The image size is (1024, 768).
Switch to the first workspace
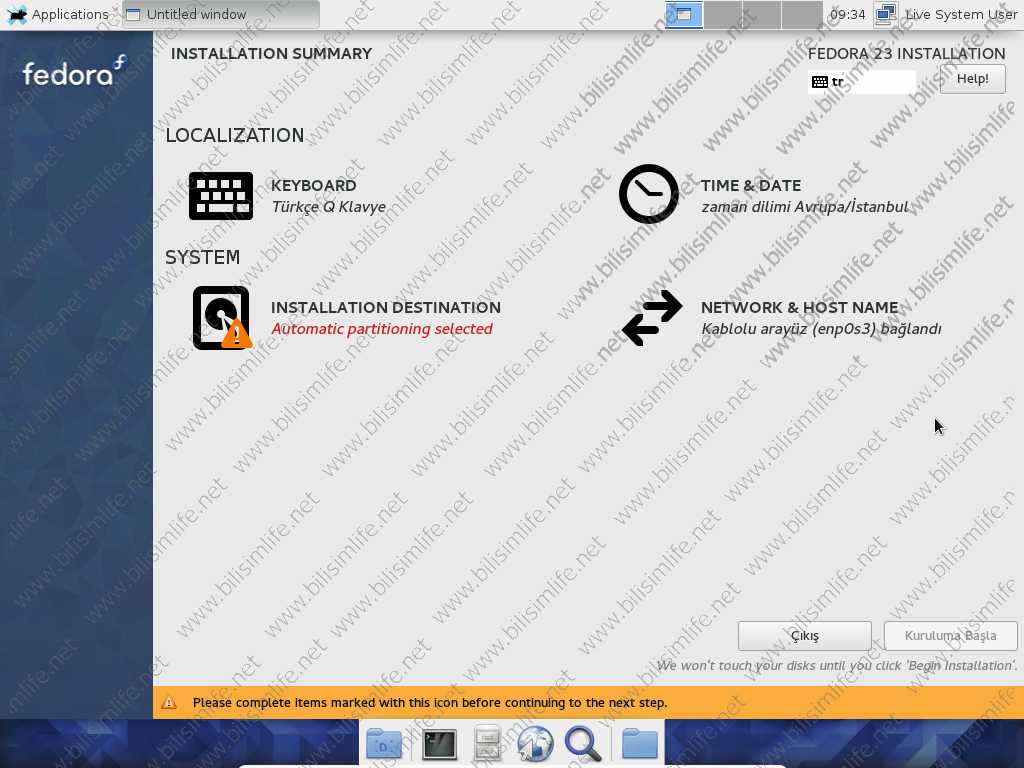pos(684,14)
